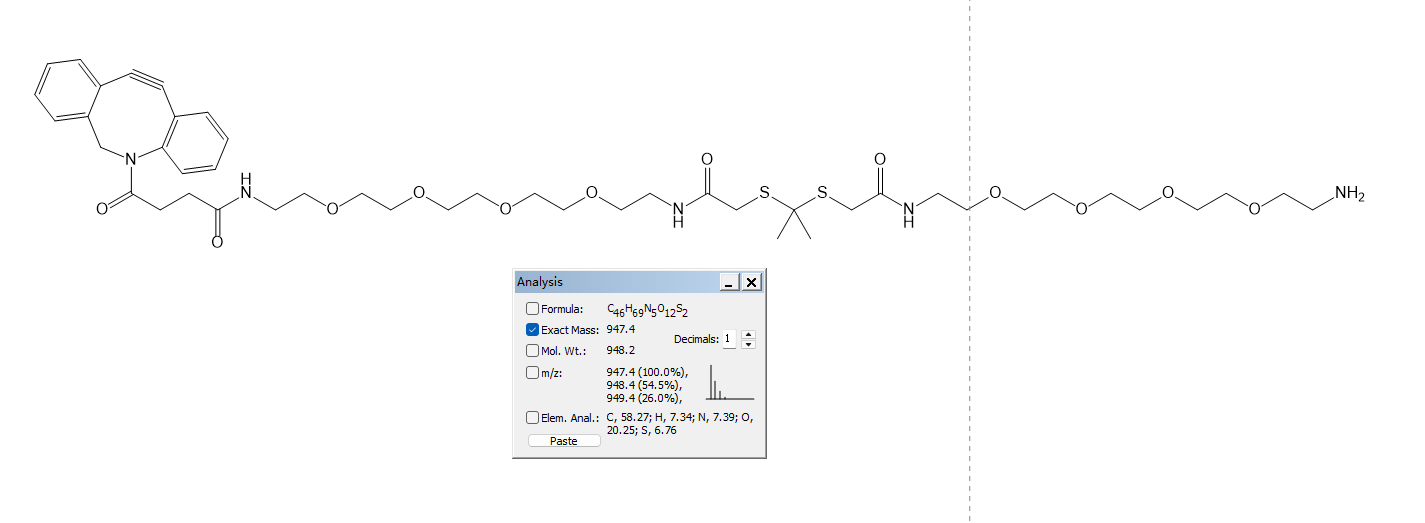Click the exact mass value 947.4
This screenshot has height=523, width=1425.
(621, 330)
